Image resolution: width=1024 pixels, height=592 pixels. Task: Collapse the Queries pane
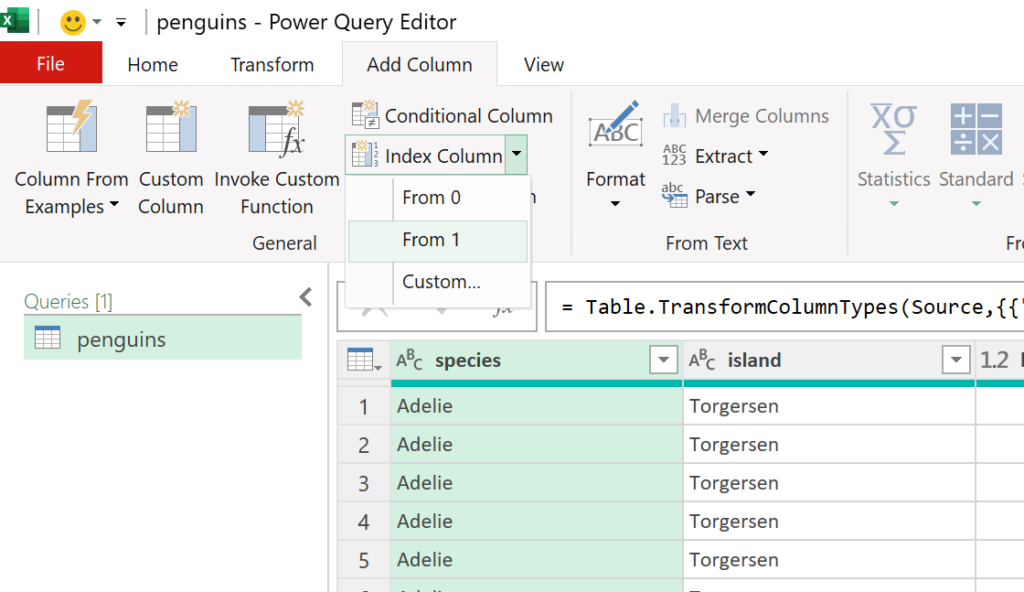305,296
